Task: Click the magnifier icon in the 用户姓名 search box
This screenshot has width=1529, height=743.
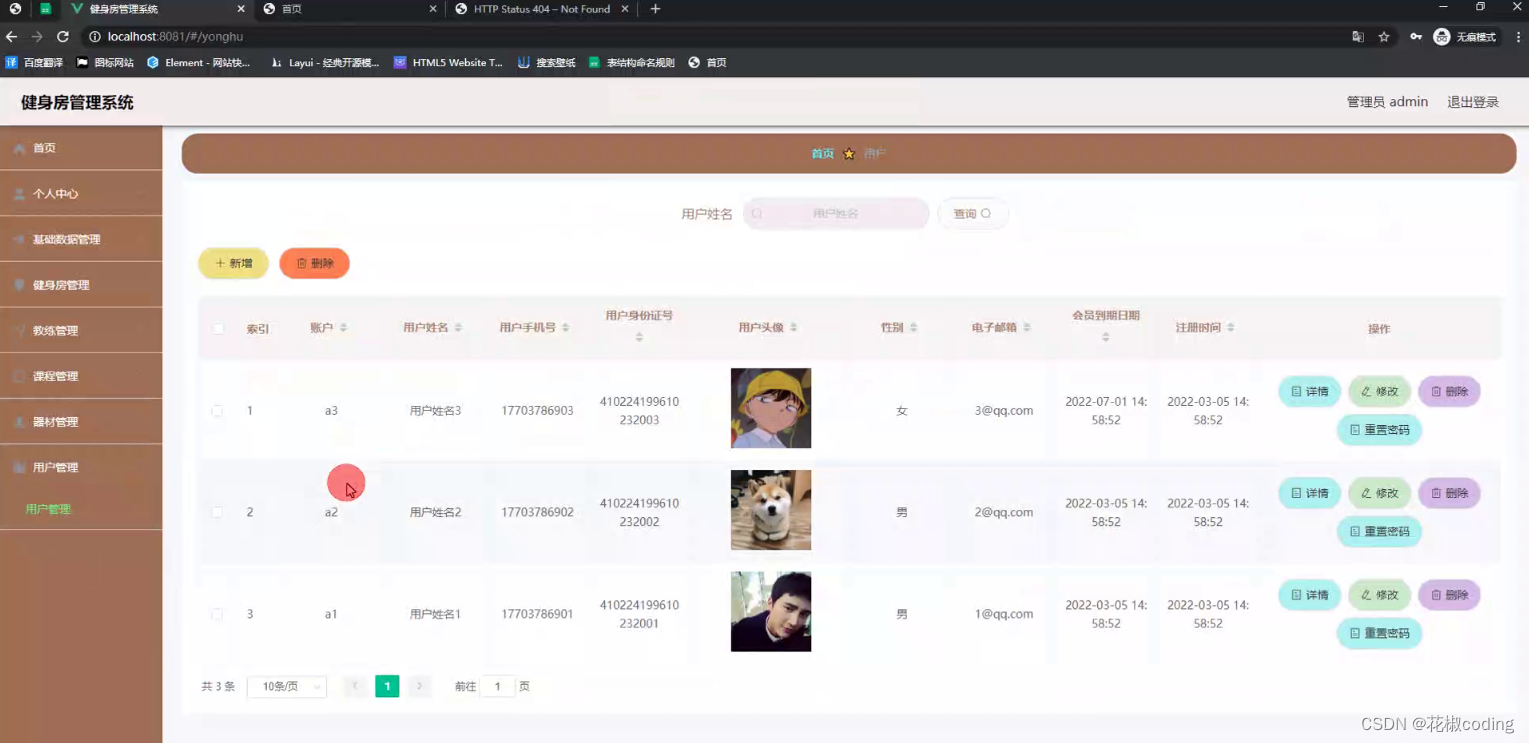Action: (757, 213)
